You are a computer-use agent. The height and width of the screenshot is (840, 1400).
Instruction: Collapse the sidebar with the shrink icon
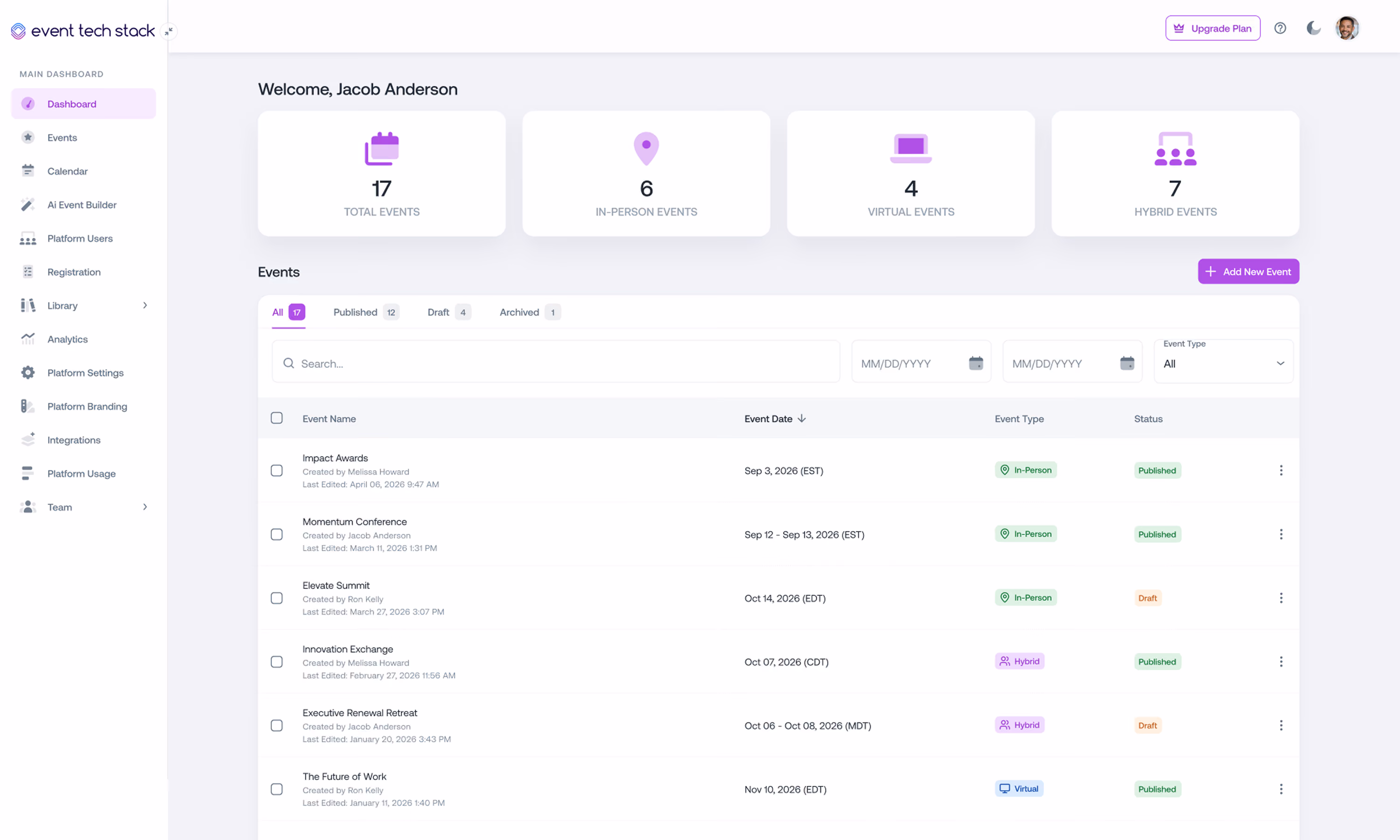click(168, 32)
